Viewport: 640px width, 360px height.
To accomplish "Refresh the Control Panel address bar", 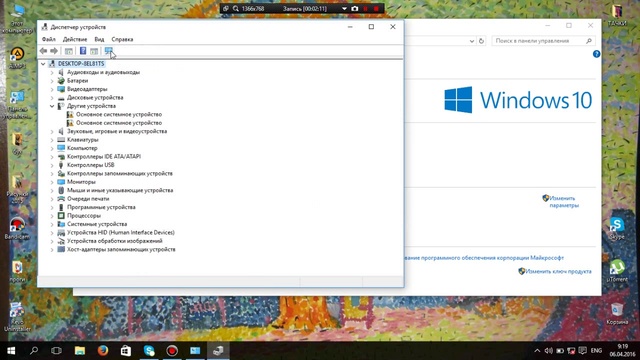I will 481,41.
